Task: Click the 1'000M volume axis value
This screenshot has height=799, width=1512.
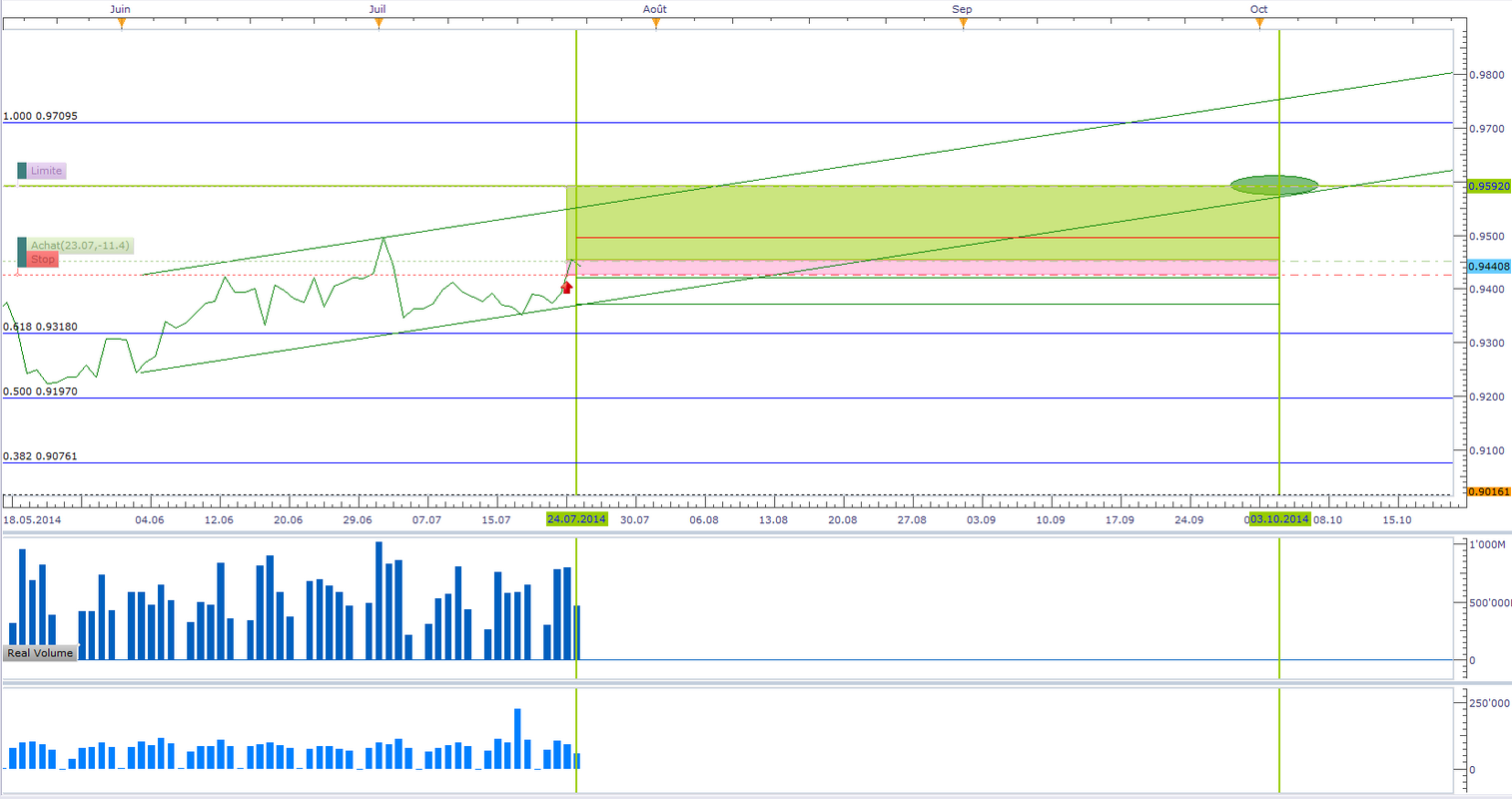Action: [1487, 545]
